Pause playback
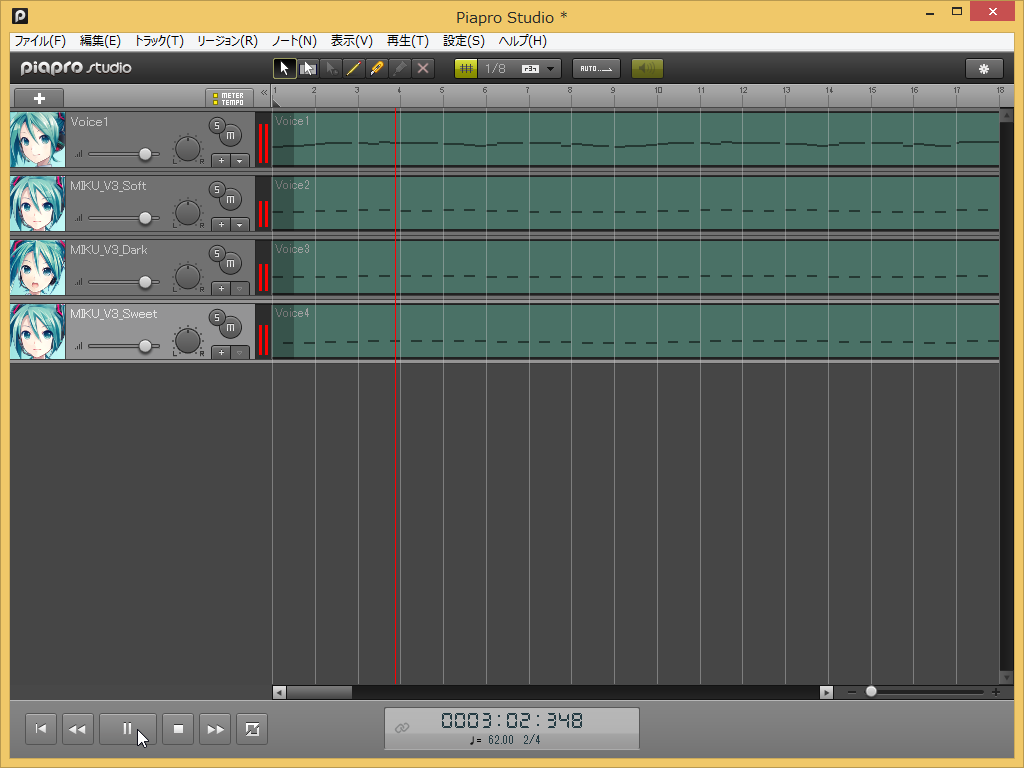The height and width of the screenshot is (768, 1024). (x=127, y=729)
